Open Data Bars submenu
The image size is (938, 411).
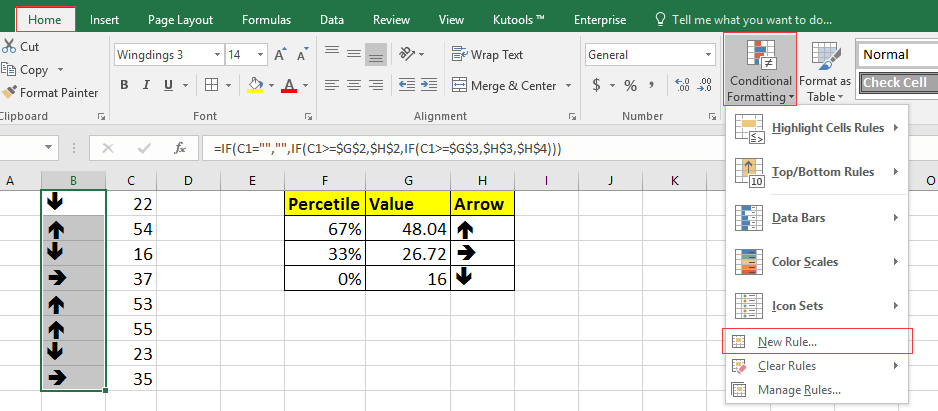pos(818,218)
